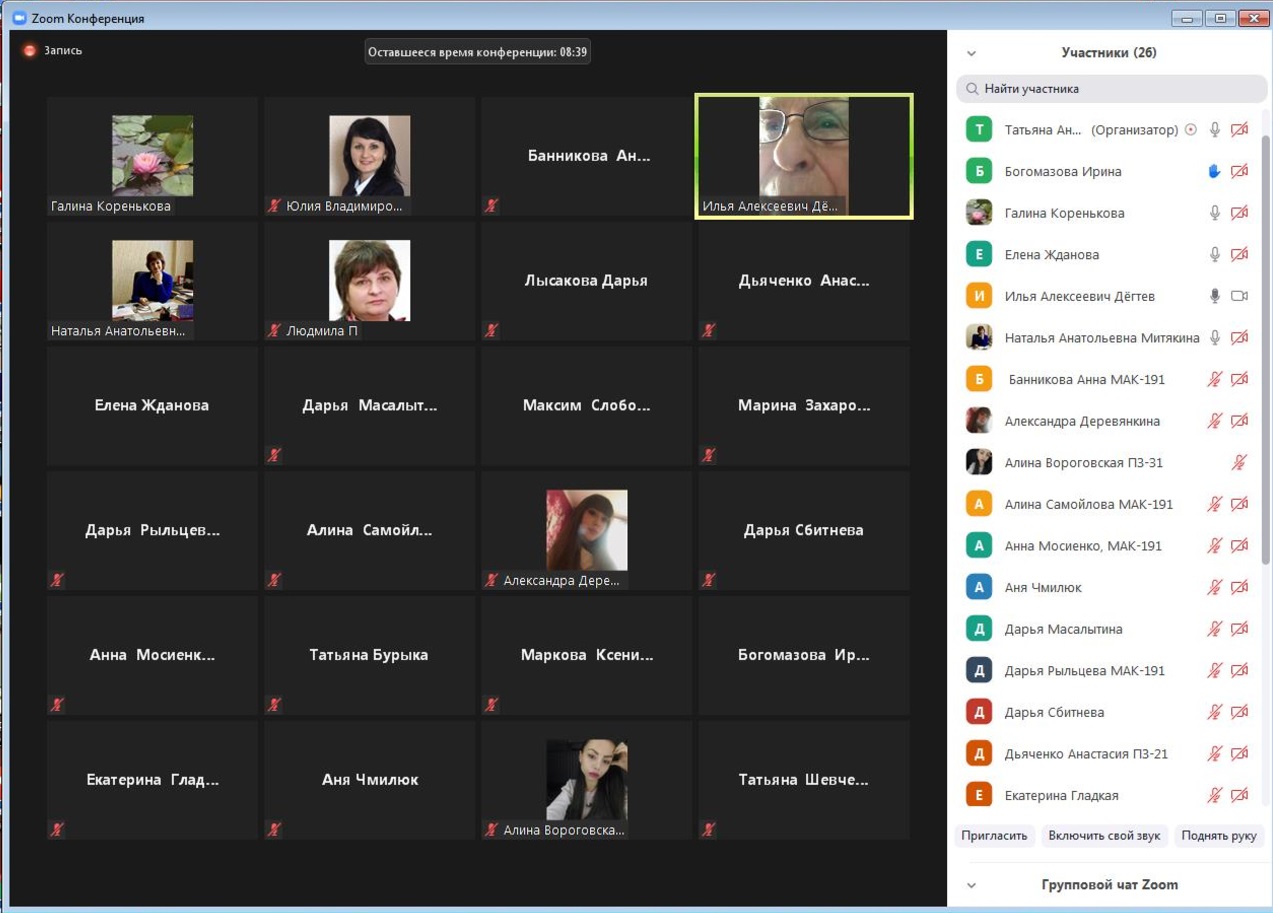Select Алина Вороговска... video tile photo
Viewport: 1273px width, 913px height.
[x=586, y=780]
